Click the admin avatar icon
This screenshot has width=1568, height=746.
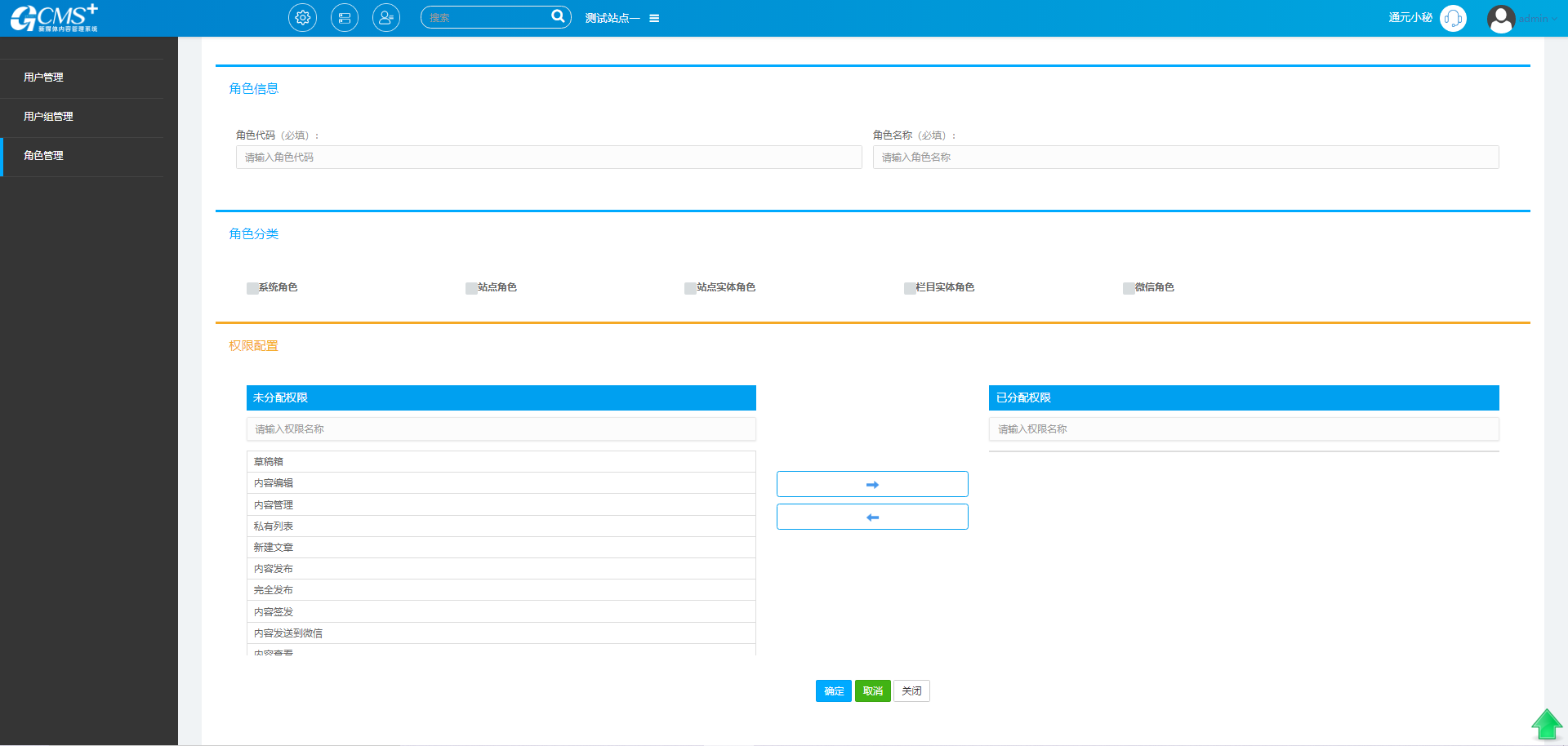pos(1500,18)
